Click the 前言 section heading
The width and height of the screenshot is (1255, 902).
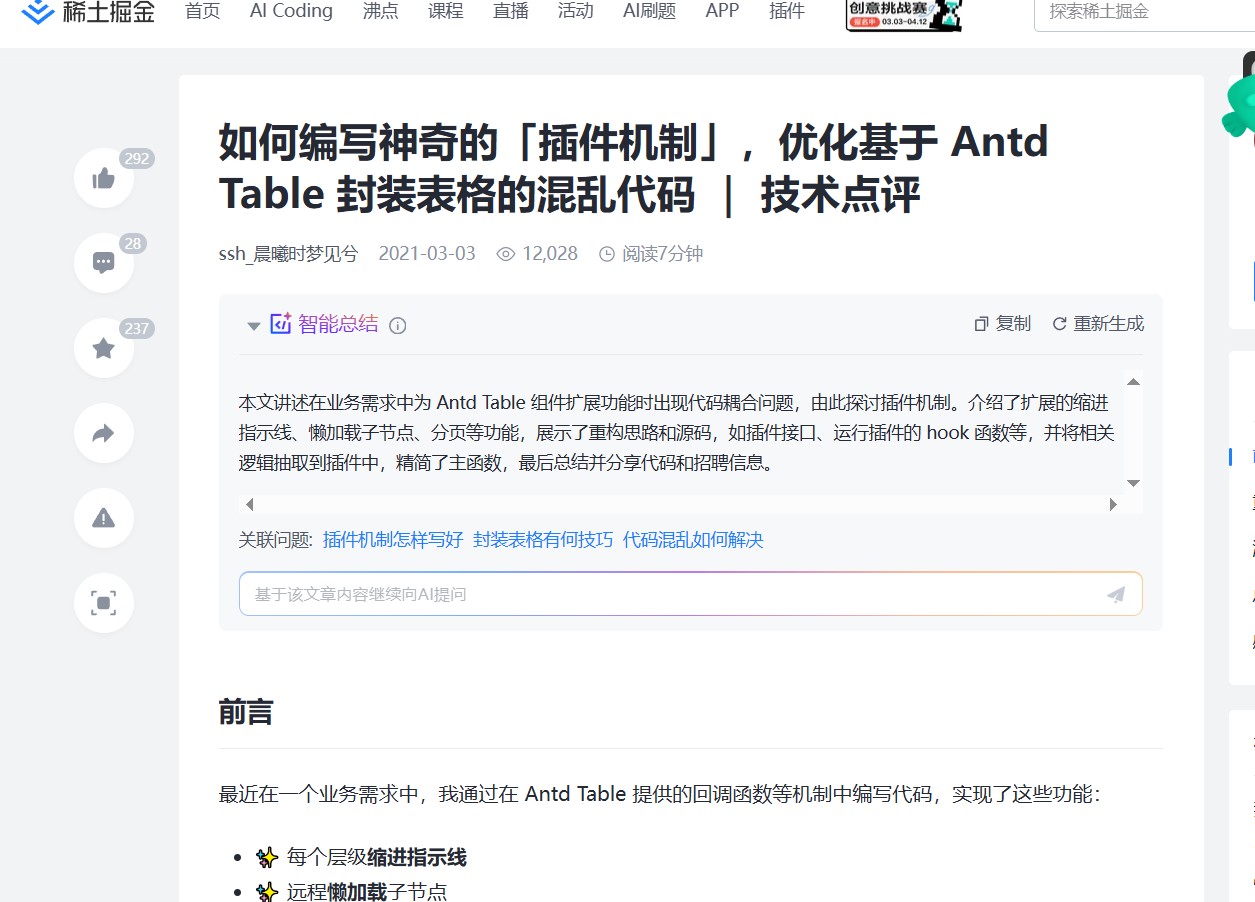click(x=246, y=712)
